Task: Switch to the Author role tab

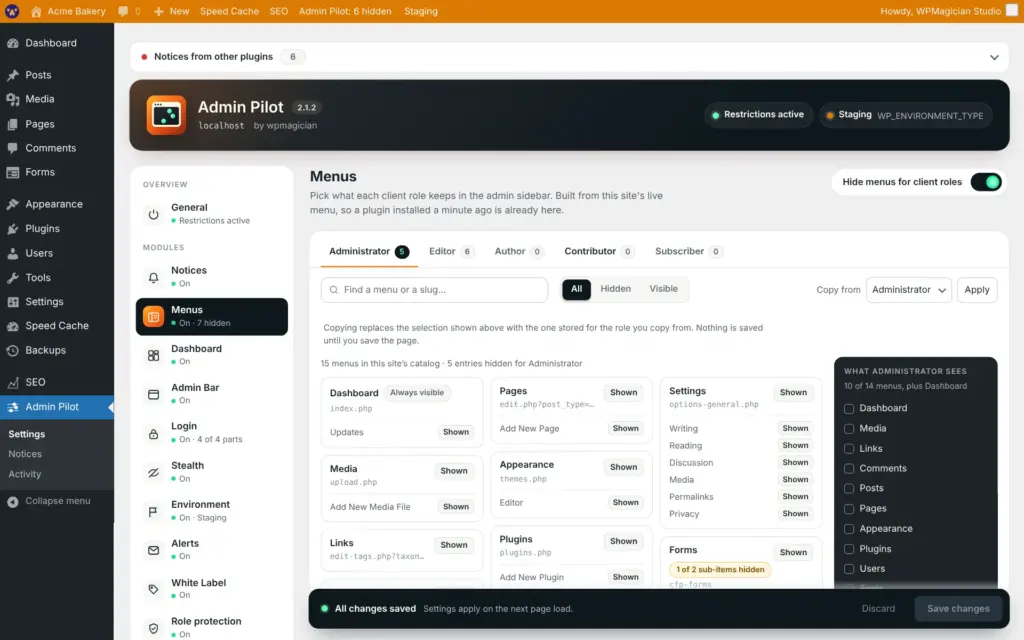Action: [519, 251]
